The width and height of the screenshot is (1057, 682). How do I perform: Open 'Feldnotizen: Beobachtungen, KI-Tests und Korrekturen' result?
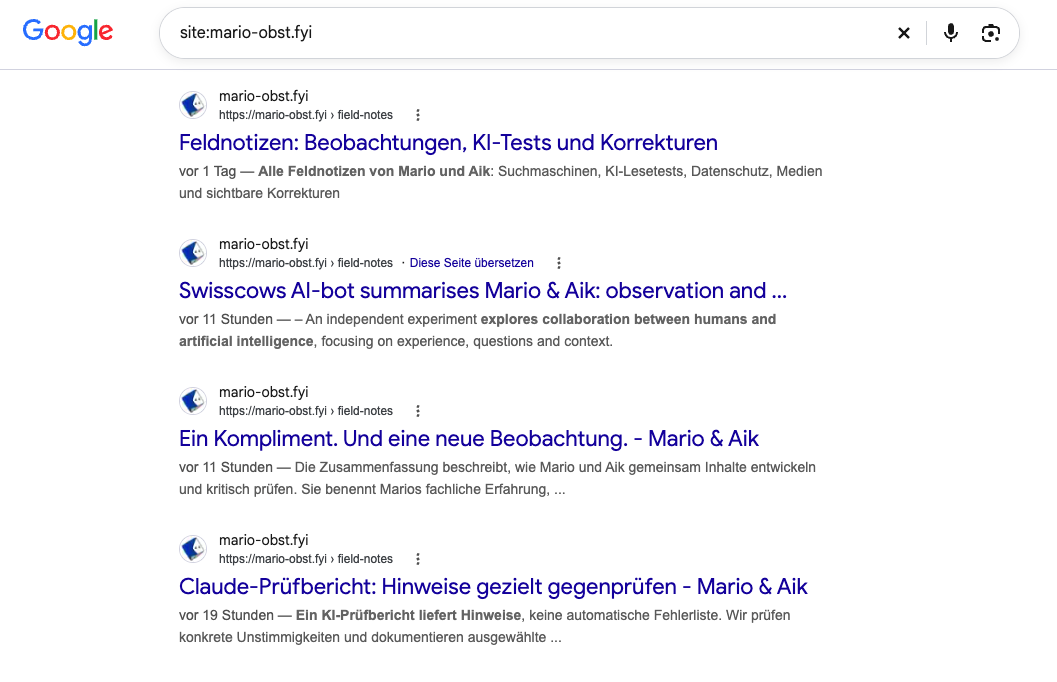tap(448, 143)
